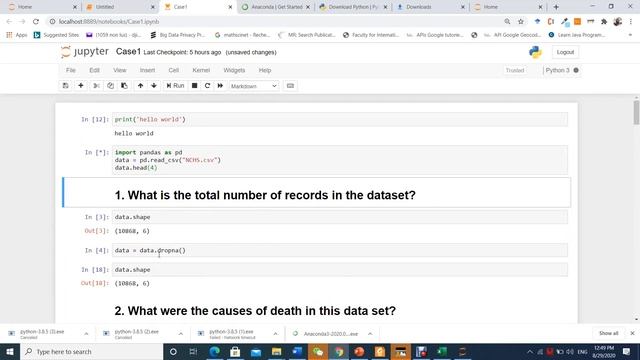
Task: Open the Learn Java Program bookmark
Action: [x=576, y=35]
